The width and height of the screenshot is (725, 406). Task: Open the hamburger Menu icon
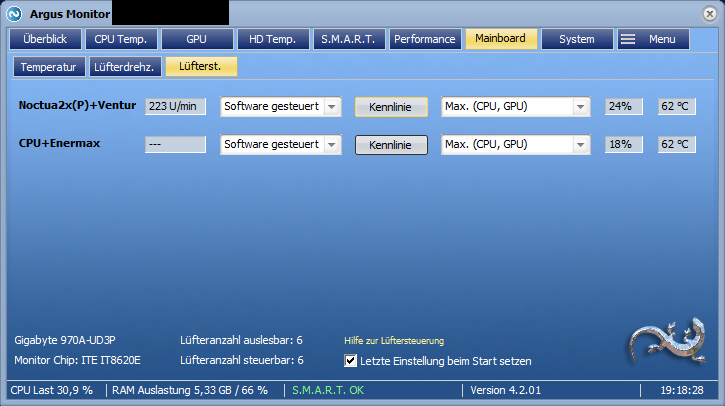(627, 39)
